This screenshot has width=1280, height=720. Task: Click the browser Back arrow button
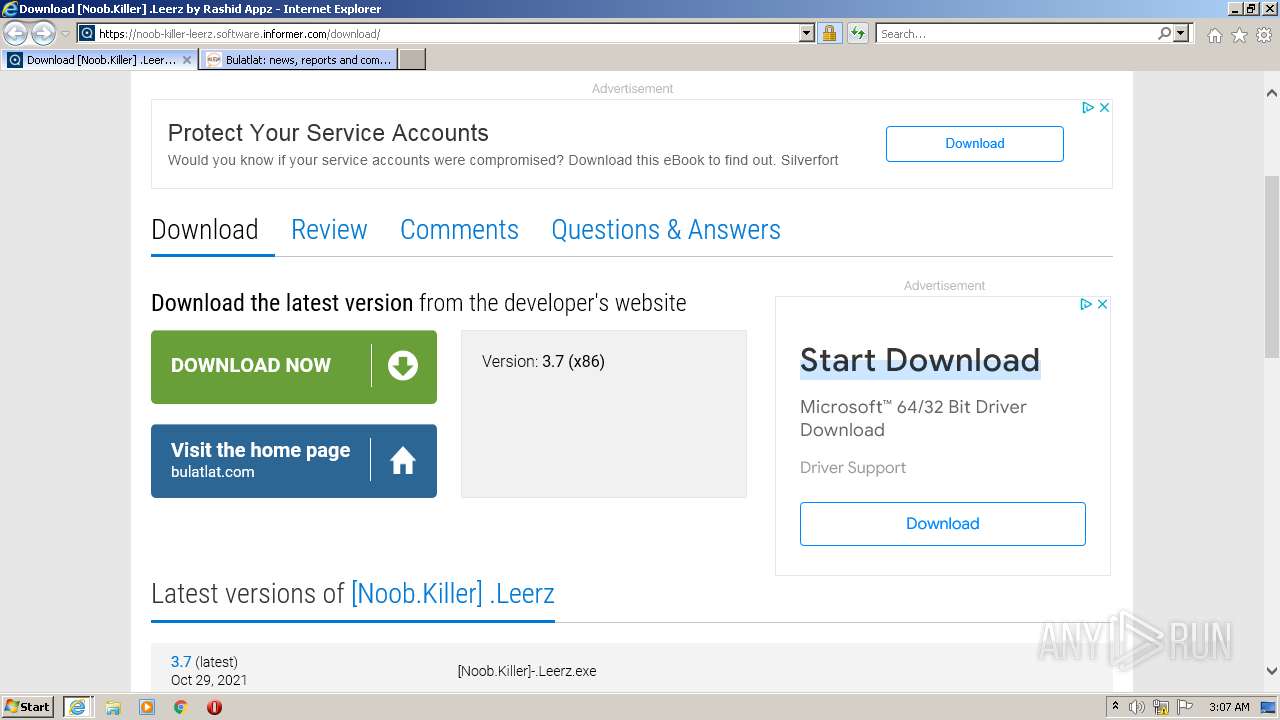pos(16,34)
